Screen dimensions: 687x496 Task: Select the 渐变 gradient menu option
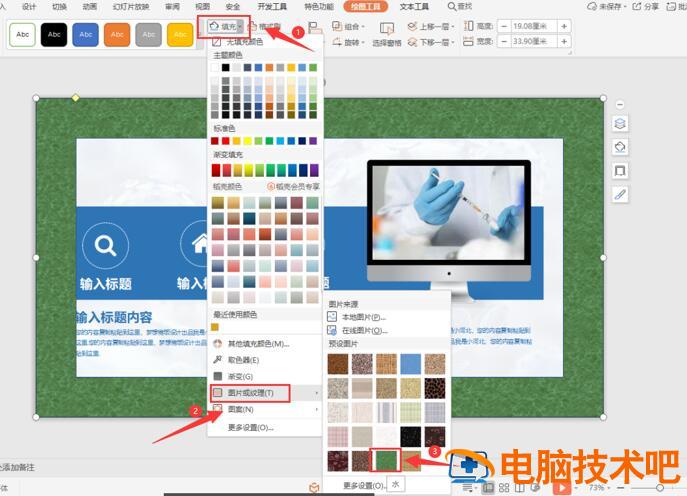point(240,376)
